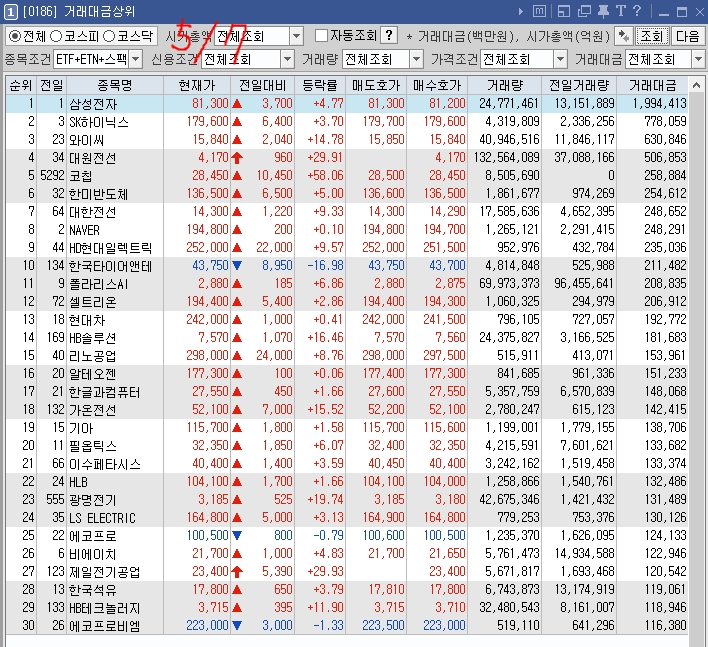The width and height of the screenshot is (708, 647).
Task: Select the 한글과컴퓨터 stock name
Action: 104,392
